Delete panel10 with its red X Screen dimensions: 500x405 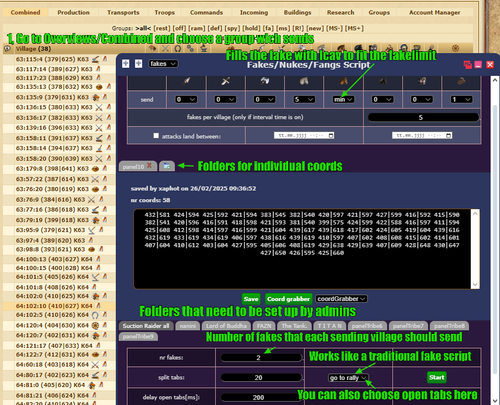click(149, 165)
